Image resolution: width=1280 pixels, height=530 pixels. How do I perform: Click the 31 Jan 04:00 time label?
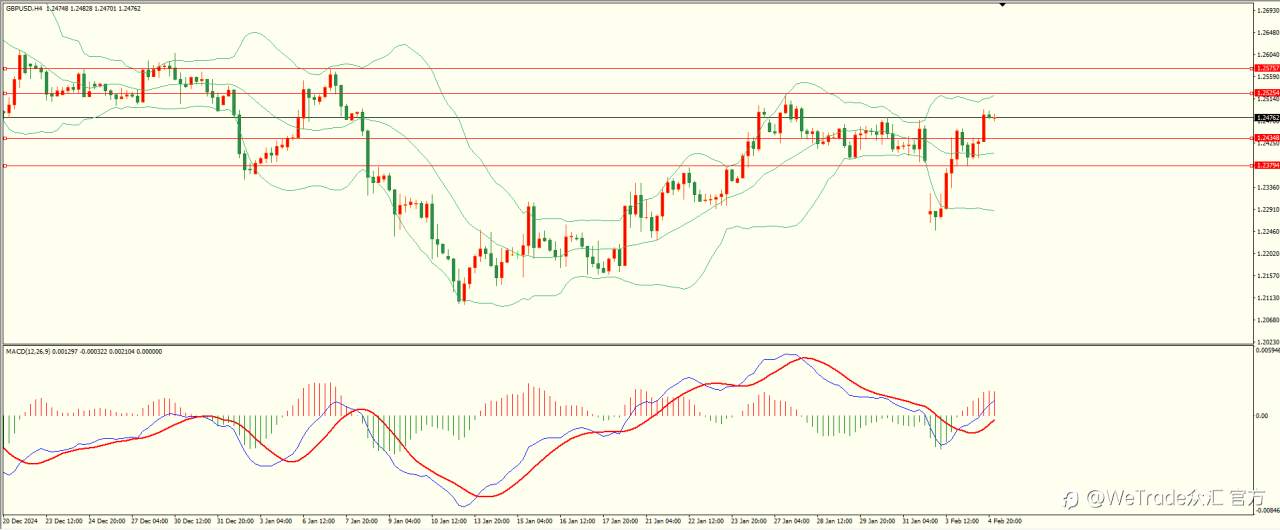point(920,521)
